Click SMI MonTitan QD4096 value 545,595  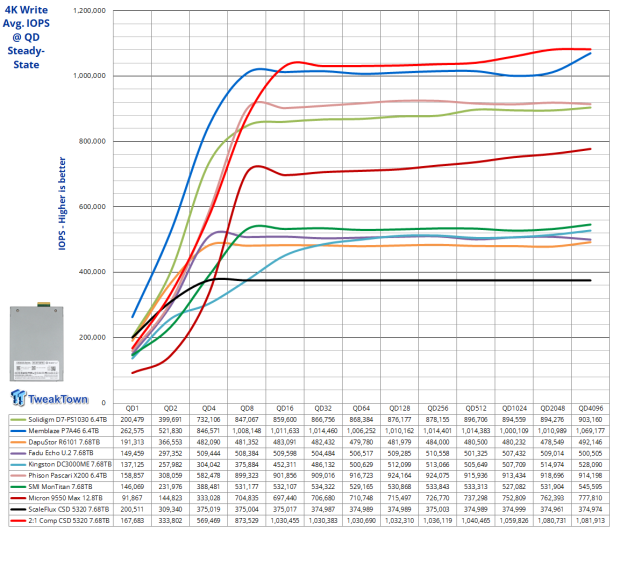(590, 487)
